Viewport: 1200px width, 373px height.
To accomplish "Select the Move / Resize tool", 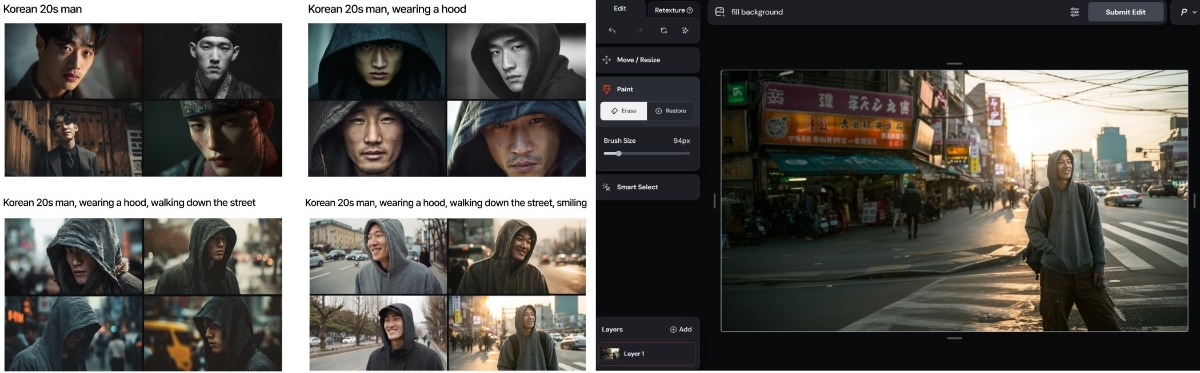I will [x=648, y=60].
